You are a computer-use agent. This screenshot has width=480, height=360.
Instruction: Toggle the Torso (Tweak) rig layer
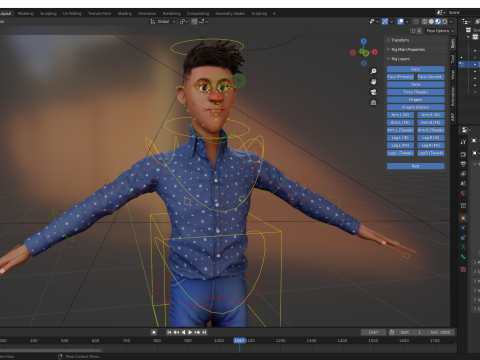pos(415,92)
